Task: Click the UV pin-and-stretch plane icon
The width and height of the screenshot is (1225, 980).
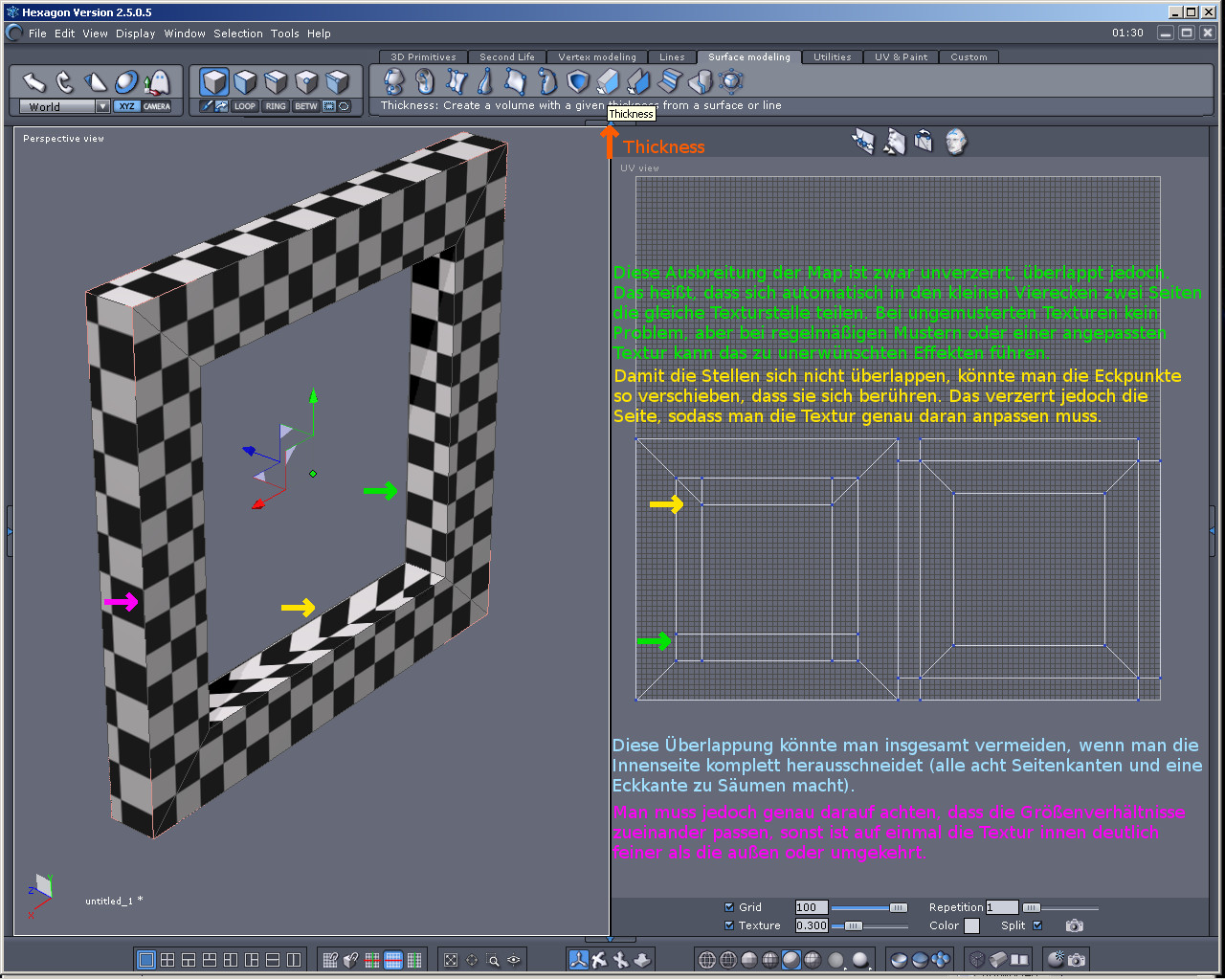Action: (x=863, y=142)
